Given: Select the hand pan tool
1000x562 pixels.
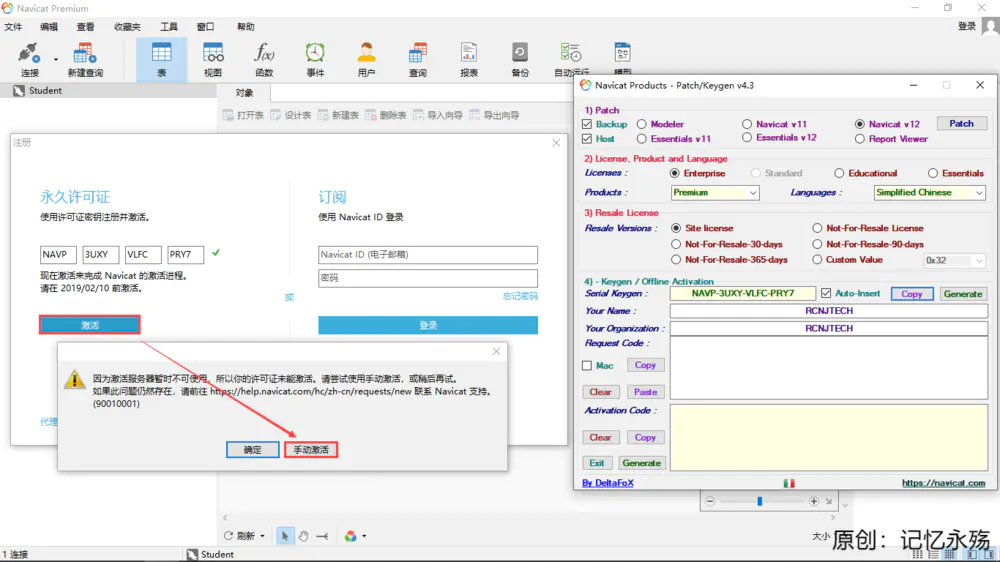Looking at the screenshot, I should click(x=304, y=536).
